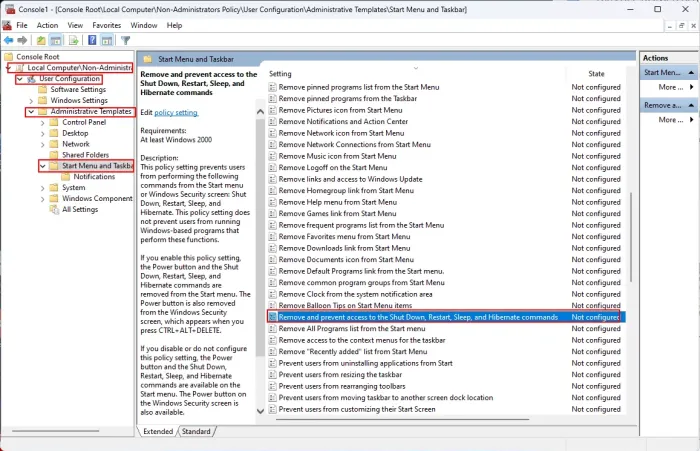Open the Edit policy setting link
The width and height of the screenshot is (700, 451).
pyautogui.click(x=176, y=113)
